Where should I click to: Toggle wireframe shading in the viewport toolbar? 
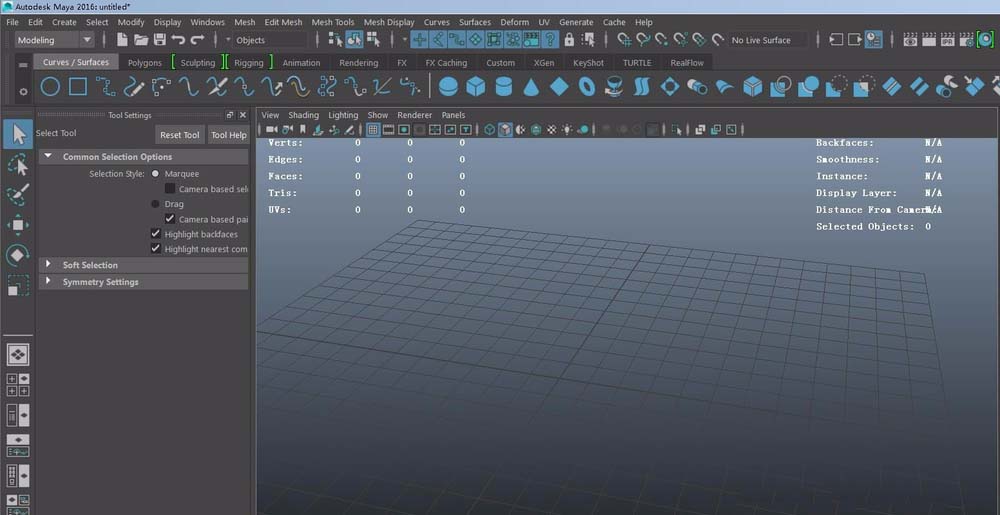click(489, 130)
